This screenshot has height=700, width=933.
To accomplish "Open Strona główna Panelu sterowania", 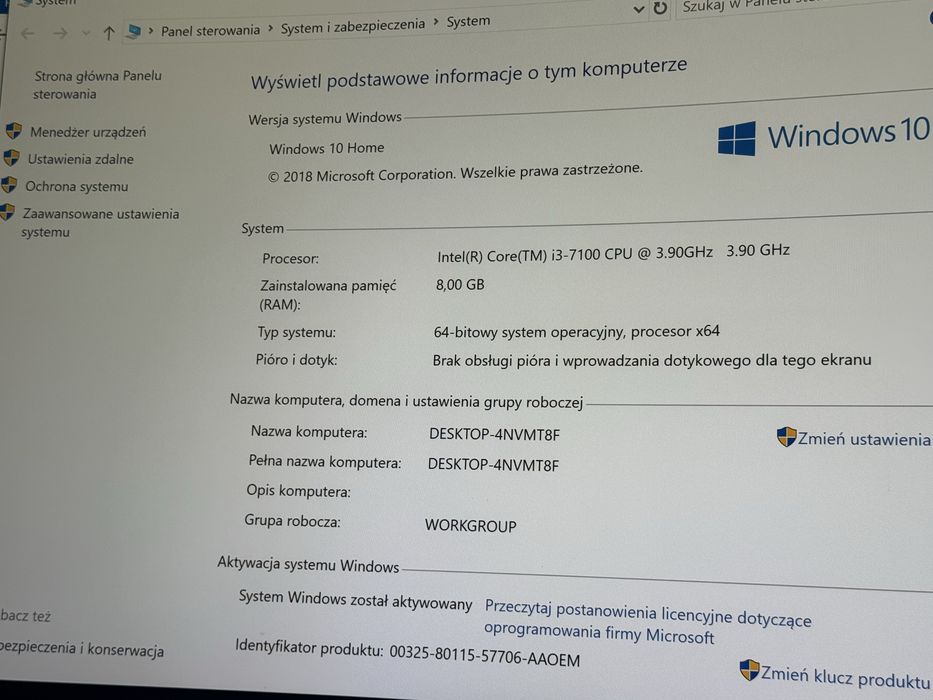I will [97, 85].
